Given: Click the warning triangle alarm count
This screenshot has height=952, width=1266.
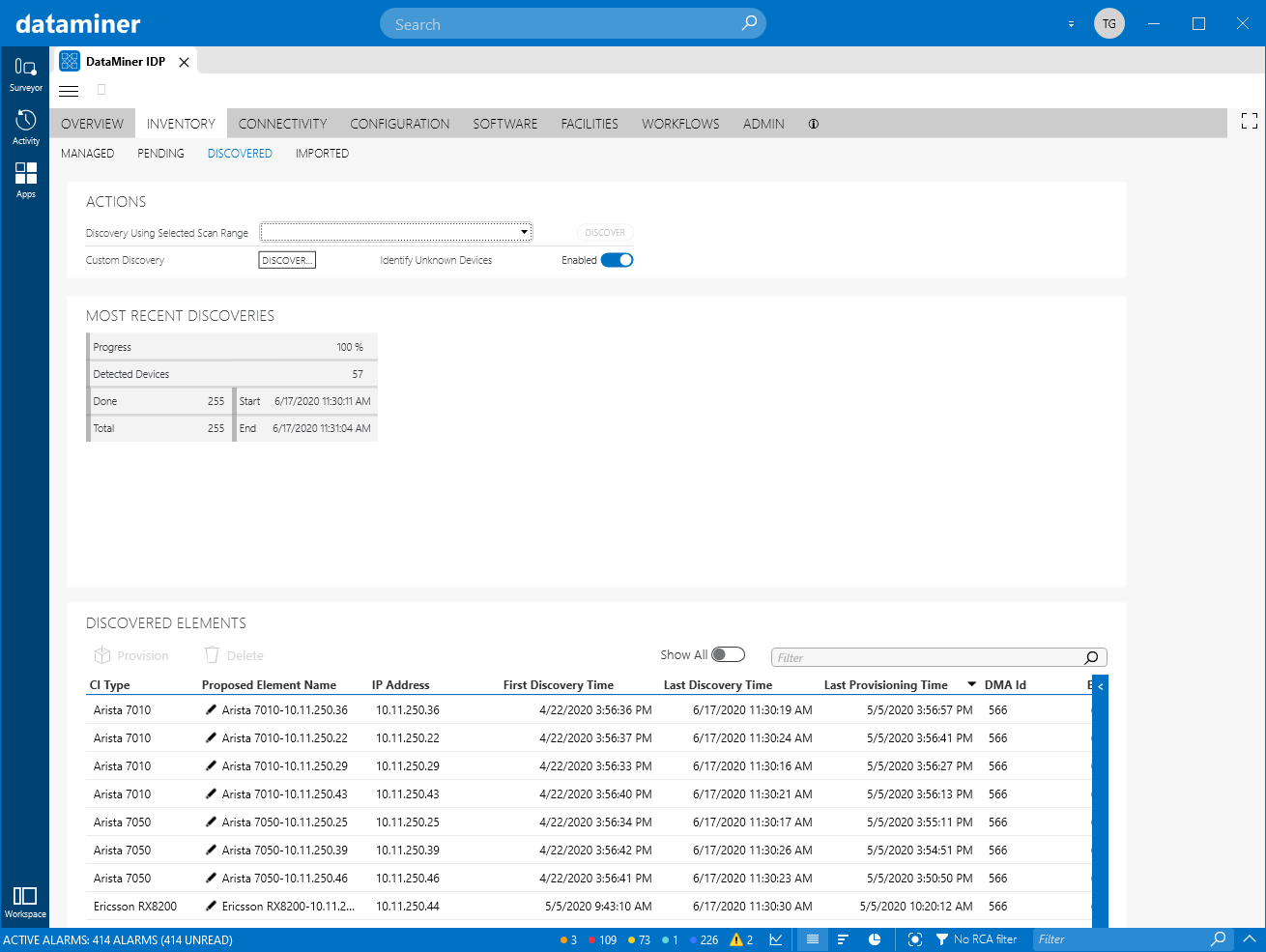Looking at the screenshot, I should 741,939.
